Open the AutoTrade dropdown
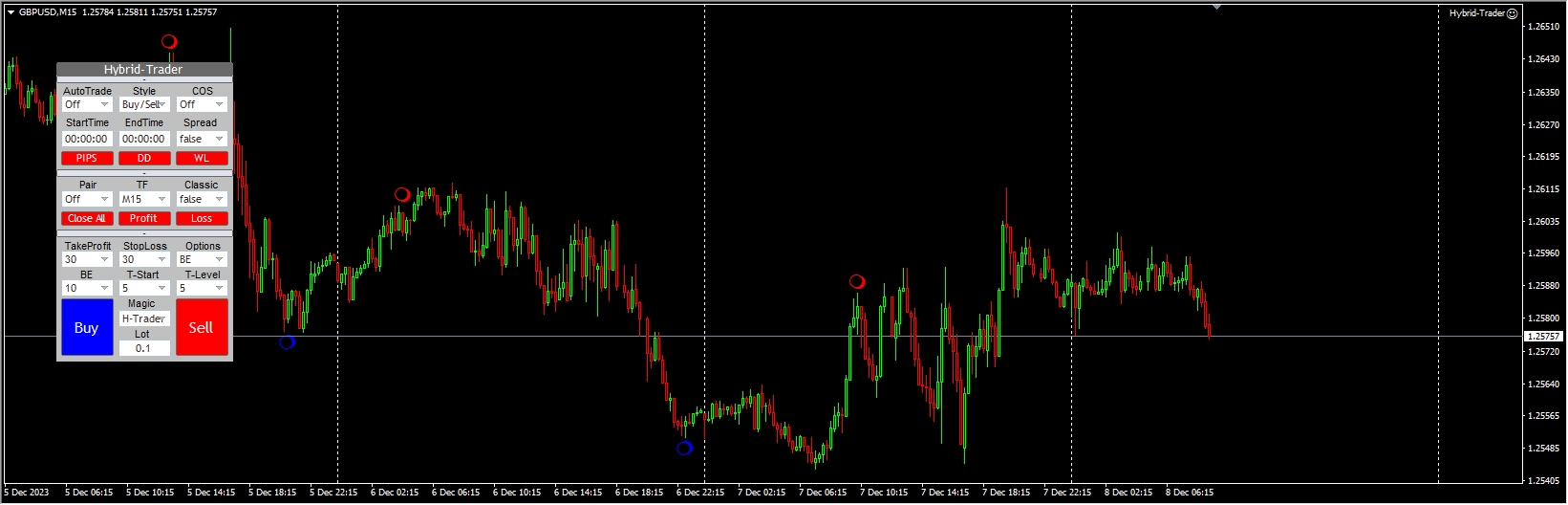The image size is (1568, 505). tap(87, 104)
